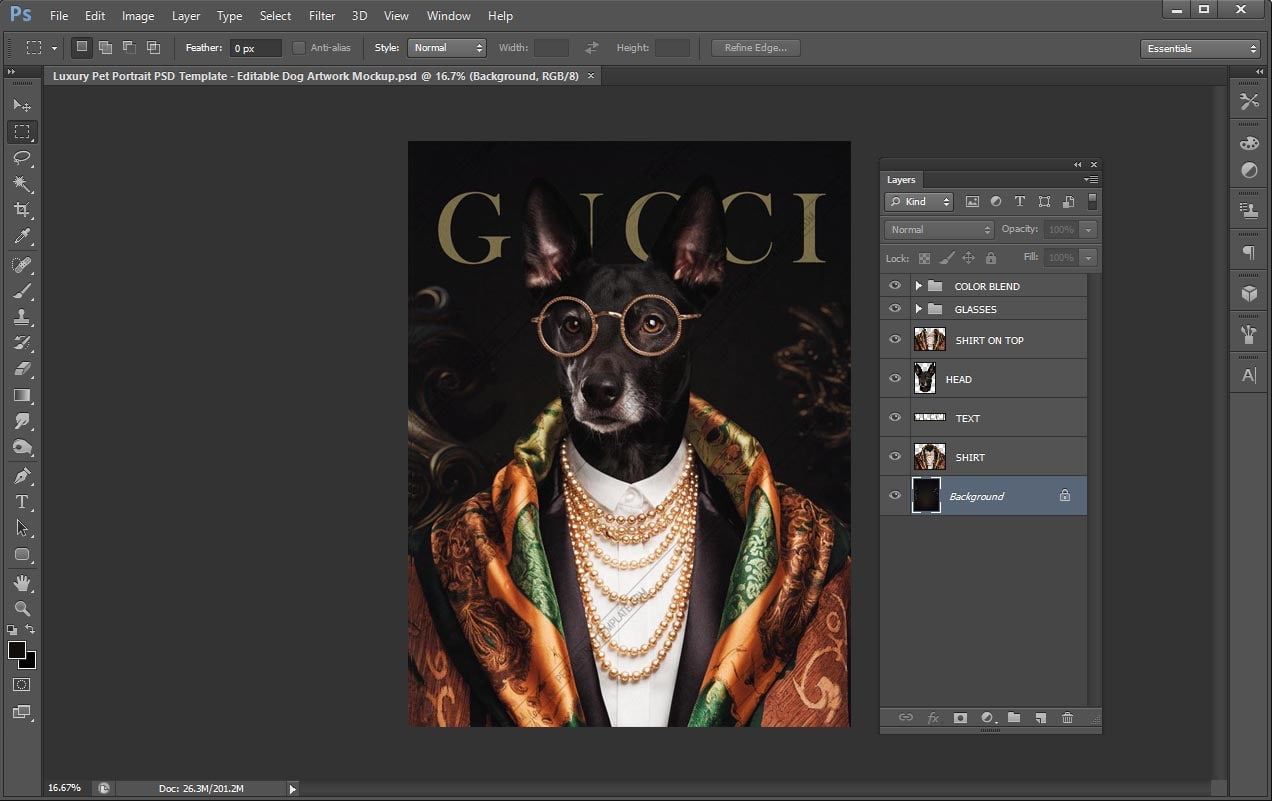
Task: Select the Rectangle shape tool
Action: click(22, 554)
